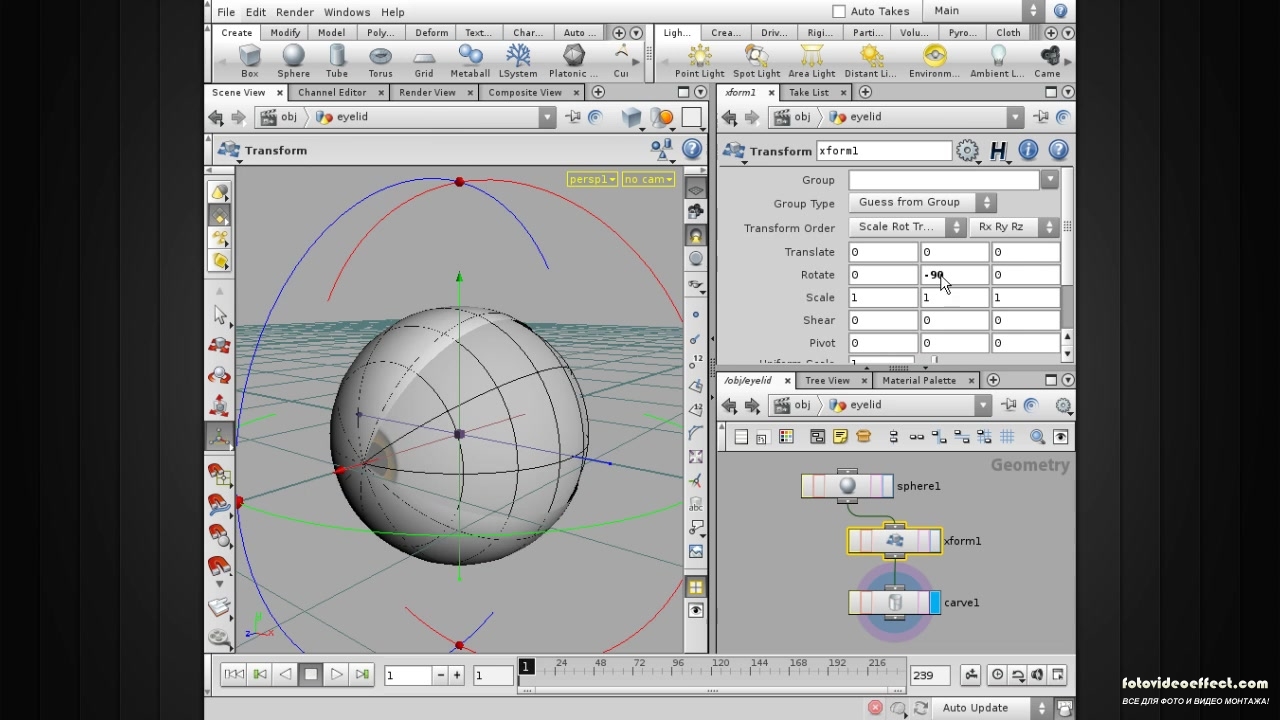Create a Box with the shelf tool
1280x720 pixels.
pyautogui.click(x=250, y=61)
